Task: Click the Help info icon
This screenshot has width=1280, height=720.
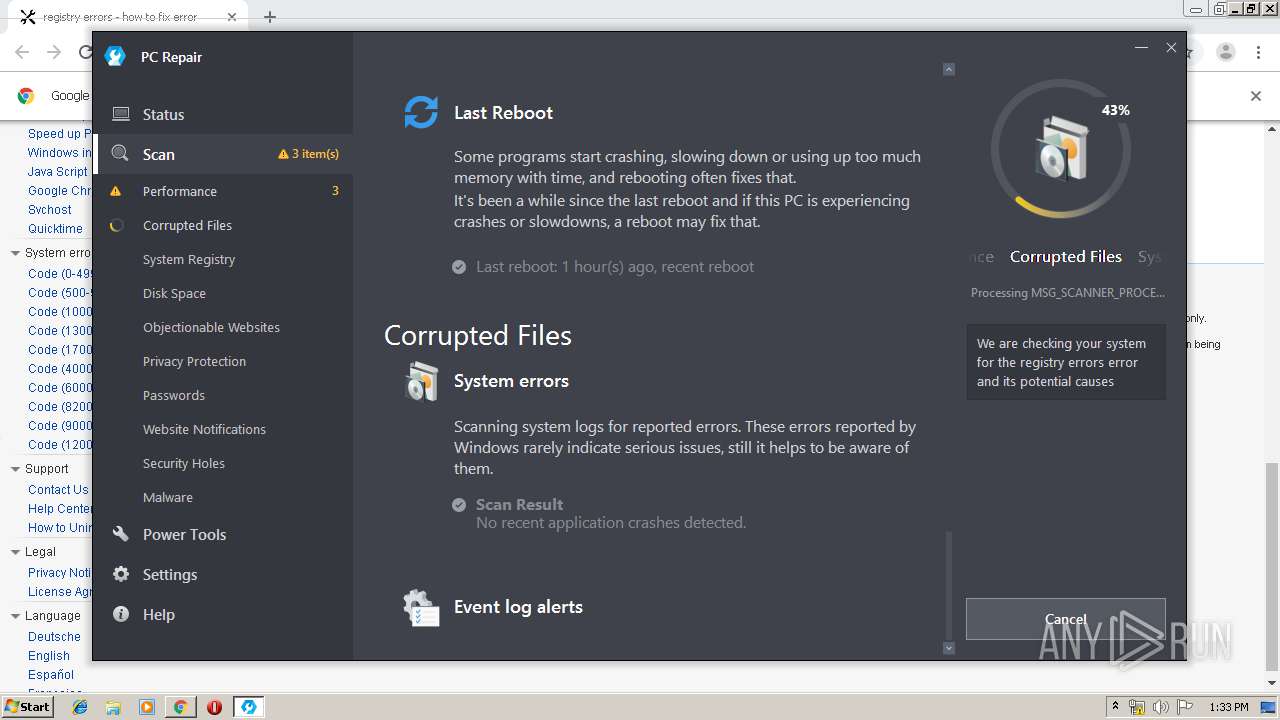Action: (121, 614)
